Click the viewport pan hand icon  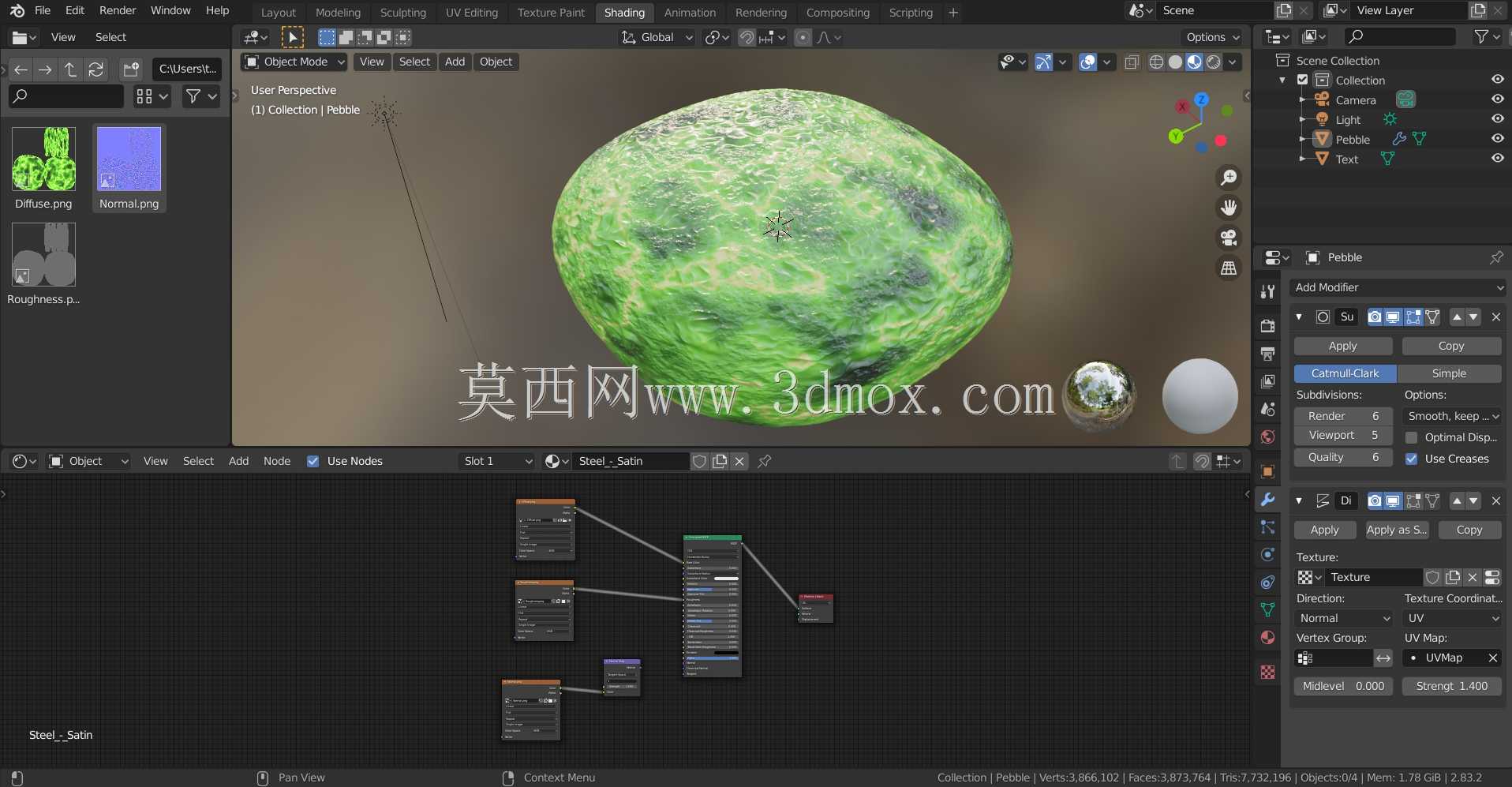tap(1229, 208)
